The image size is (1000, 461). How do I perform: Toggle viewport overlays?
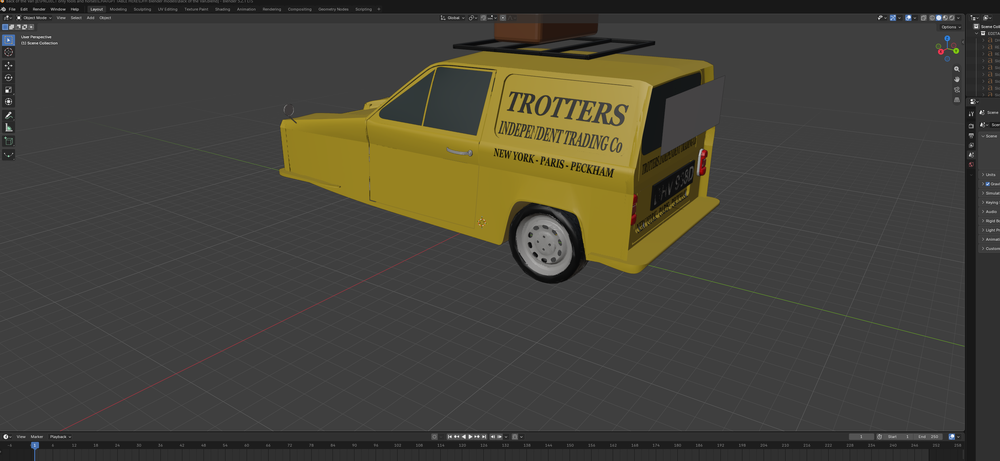tap(908, 18)
